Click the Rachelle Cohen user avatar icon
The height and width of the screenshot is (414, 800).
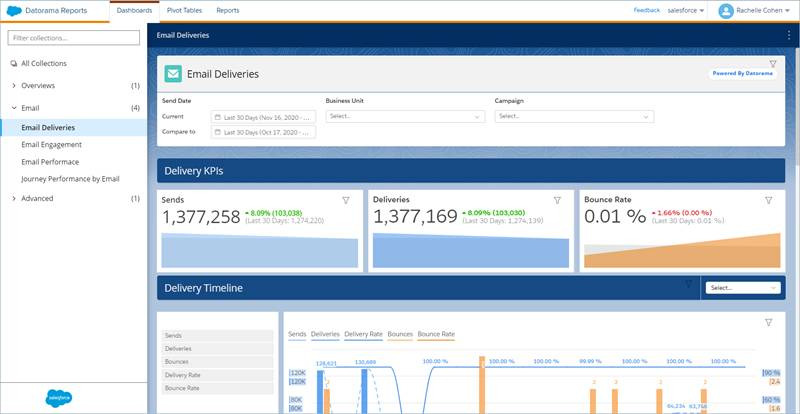(x=726, y=11)
